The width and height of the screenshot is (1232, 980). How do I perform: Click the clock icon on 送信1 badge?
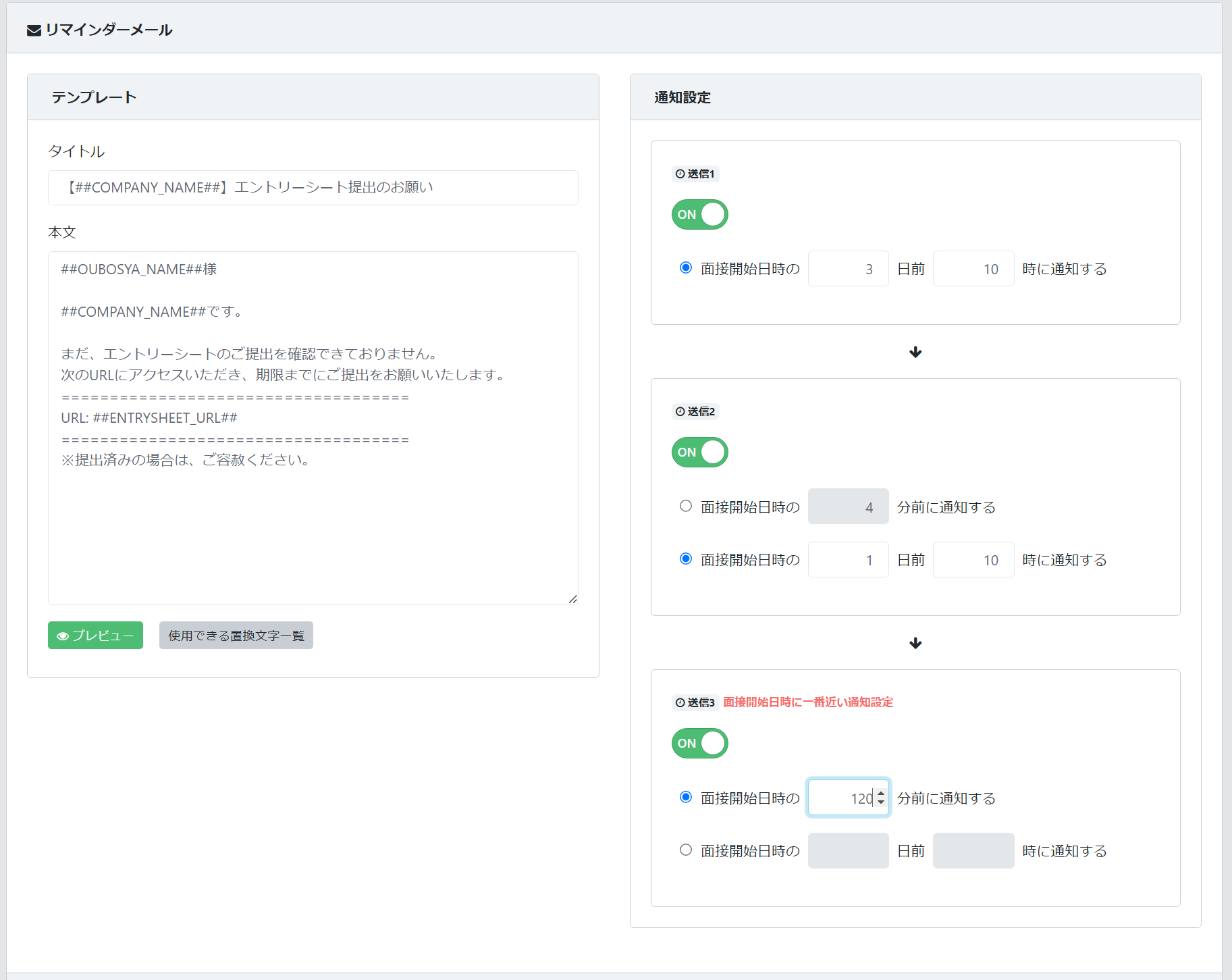pyautogui.click(x=680, y=174)
